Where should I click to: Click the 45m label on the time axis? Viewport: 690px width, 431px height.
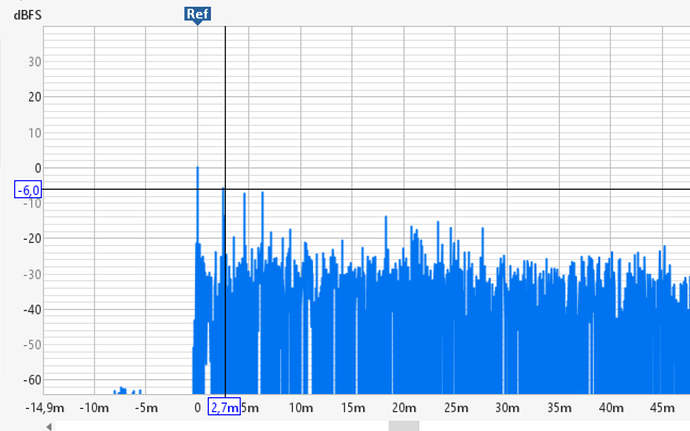(662, 407)
